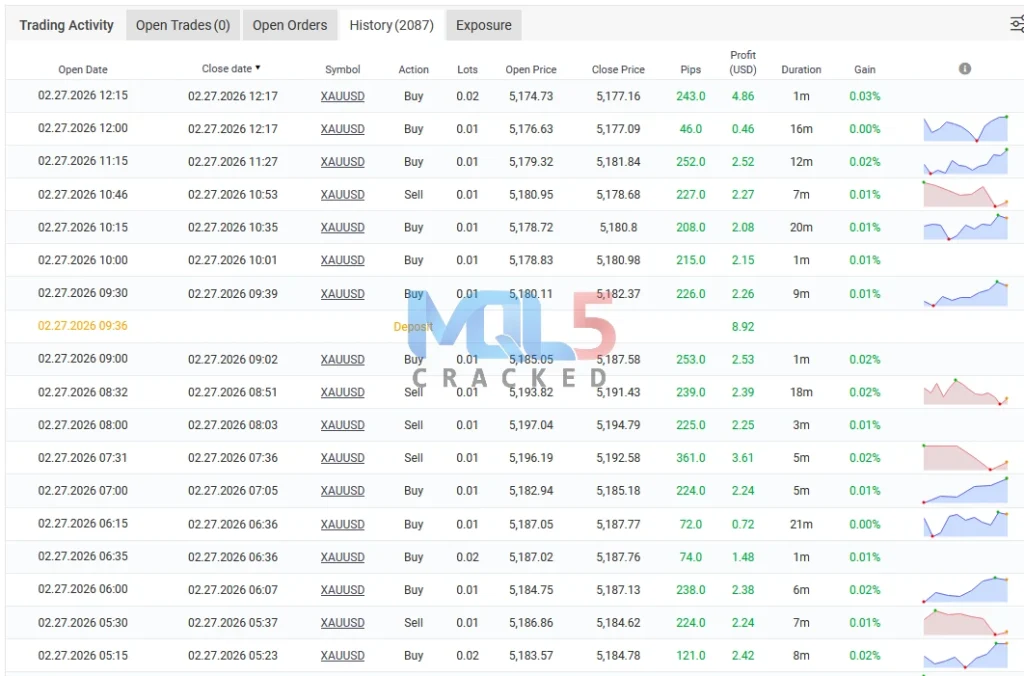This screenshot has width=1024, height=676.
Task: Sort by the Gain column header
Action: point(864,69)
